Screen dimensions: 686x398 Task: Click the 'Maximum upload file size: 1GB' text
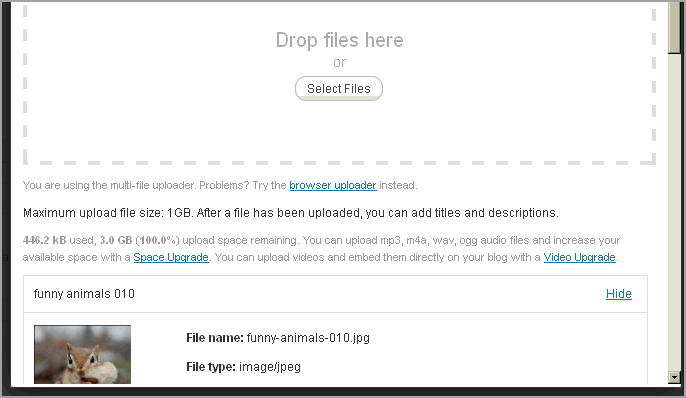click(108, 213)
